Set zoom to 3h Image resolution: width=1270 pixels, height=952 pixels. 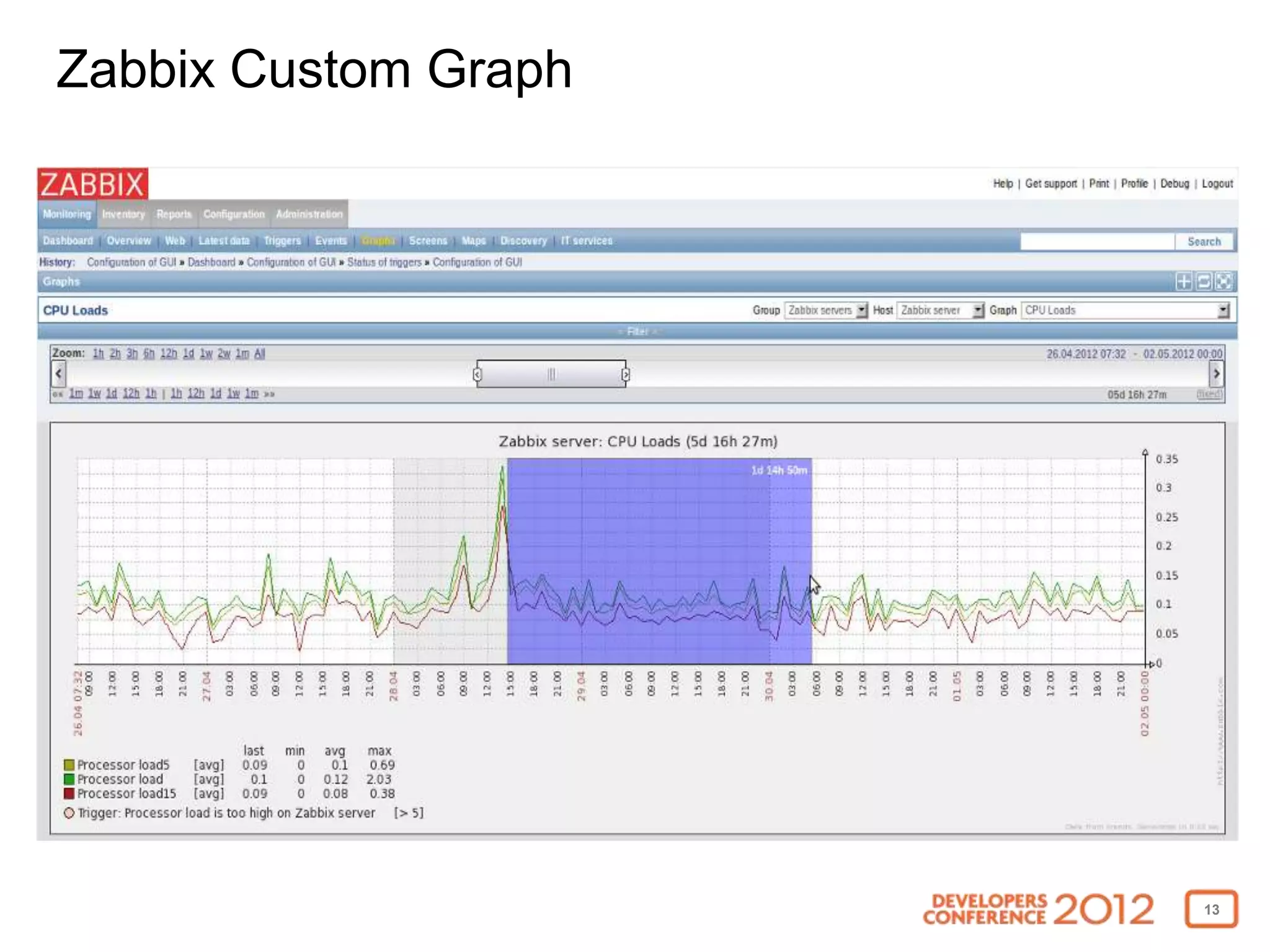pos(132,354)
